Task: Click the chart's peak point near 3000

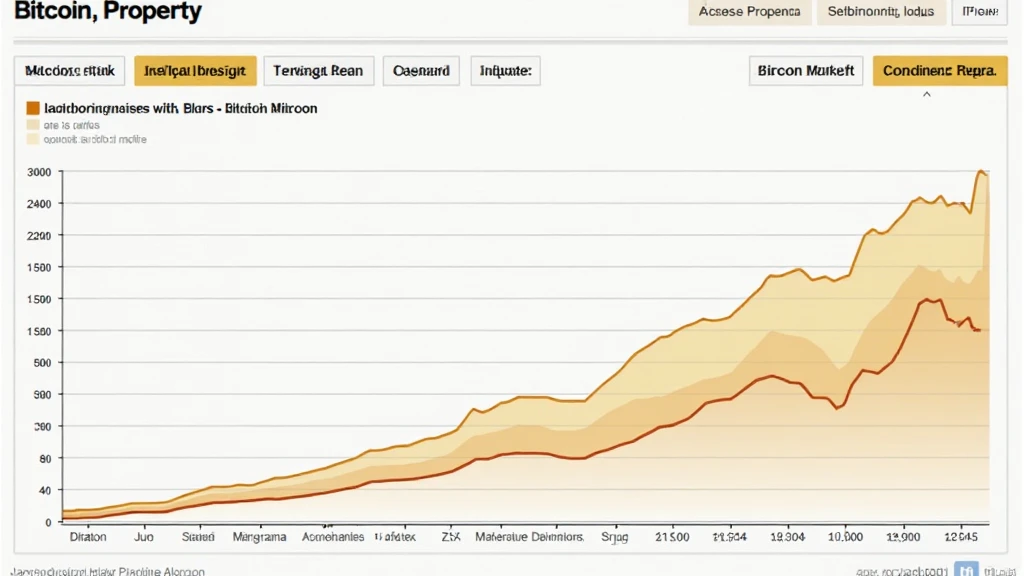Action: (981, 172)
